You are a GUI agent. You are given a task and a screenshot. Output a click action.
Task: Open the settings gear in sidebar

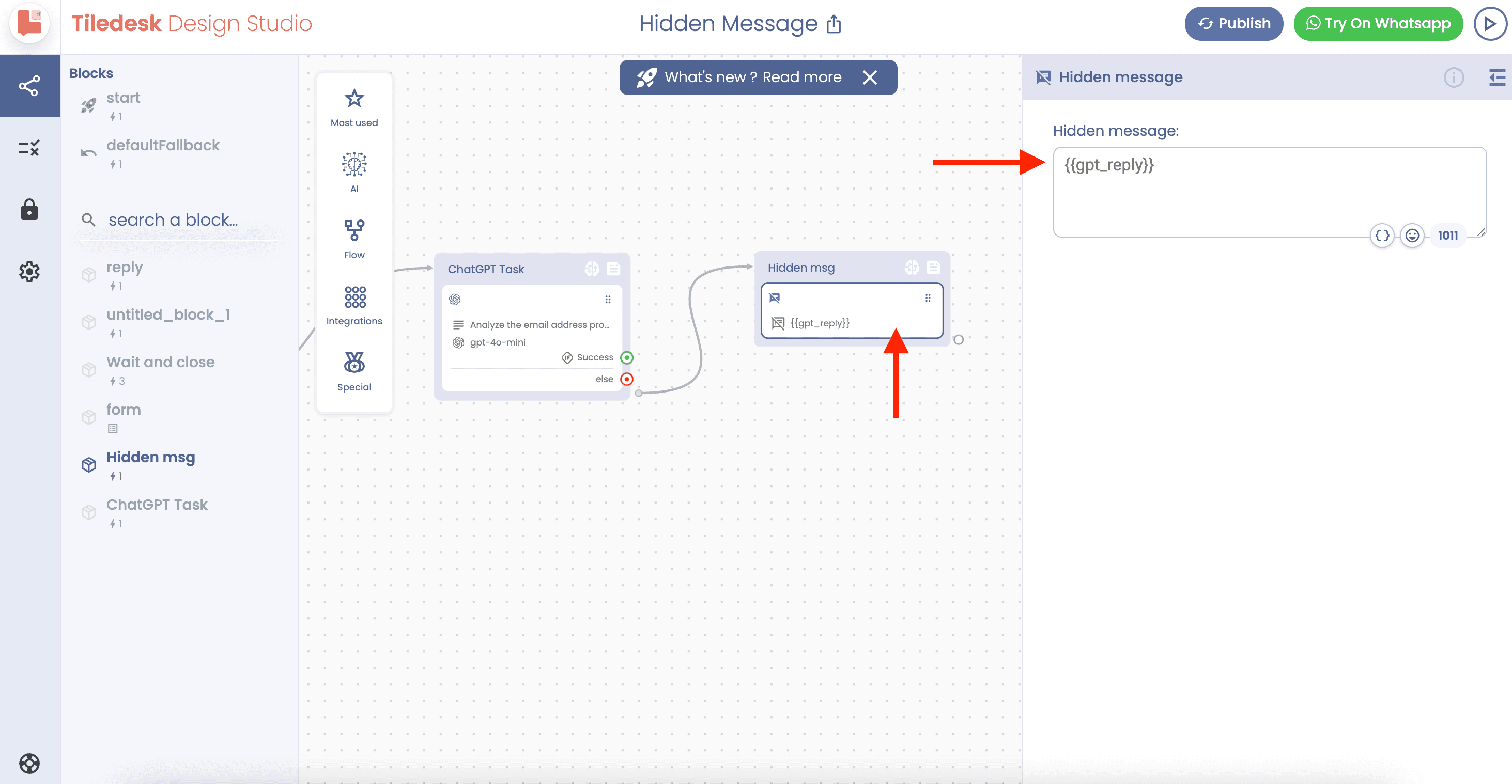29,271
